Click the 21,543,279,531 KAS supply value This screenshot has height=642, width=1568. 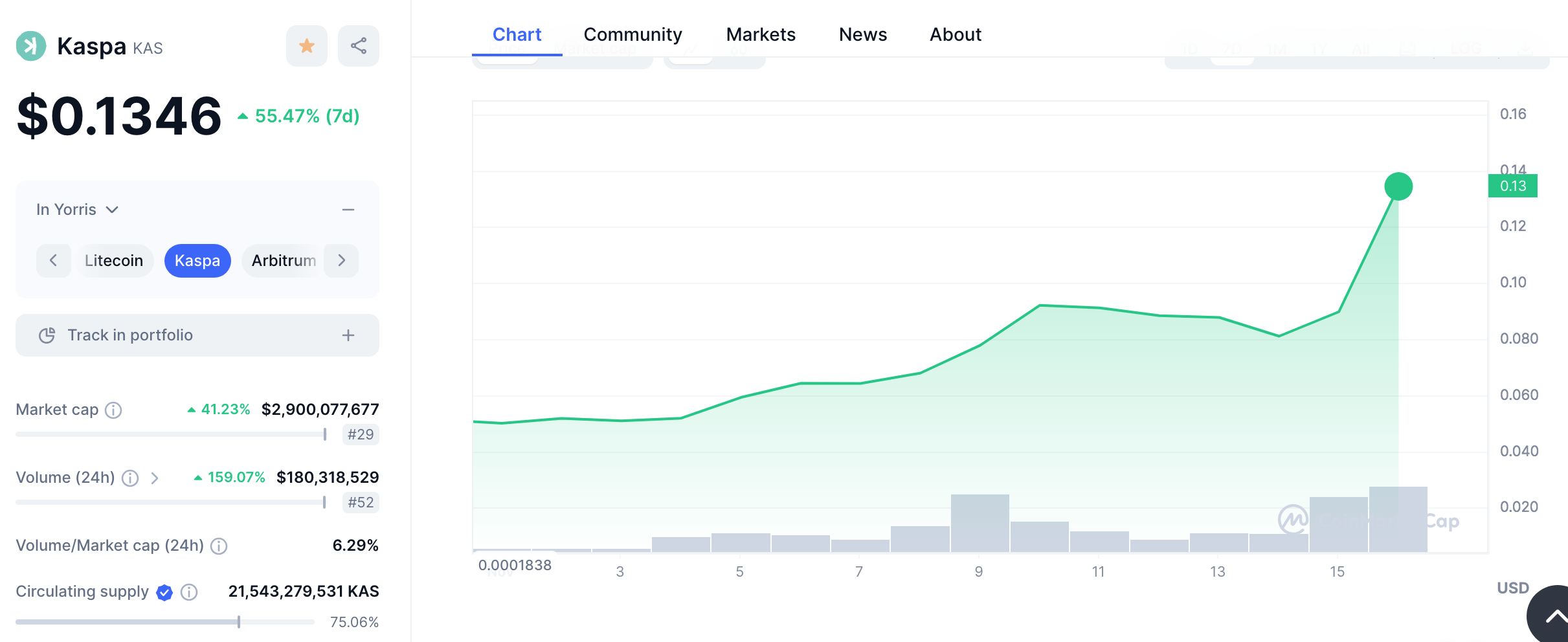(x=304, y=592)
